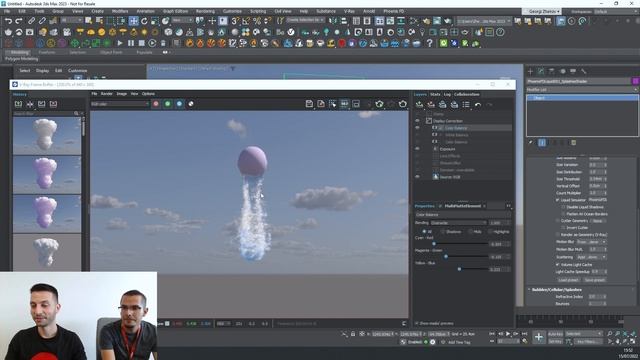The width and height of the screenshot is (640, 360).
Task: Click the Undo arrow in 3ds Max toolbar
Action: coord(8,21)
